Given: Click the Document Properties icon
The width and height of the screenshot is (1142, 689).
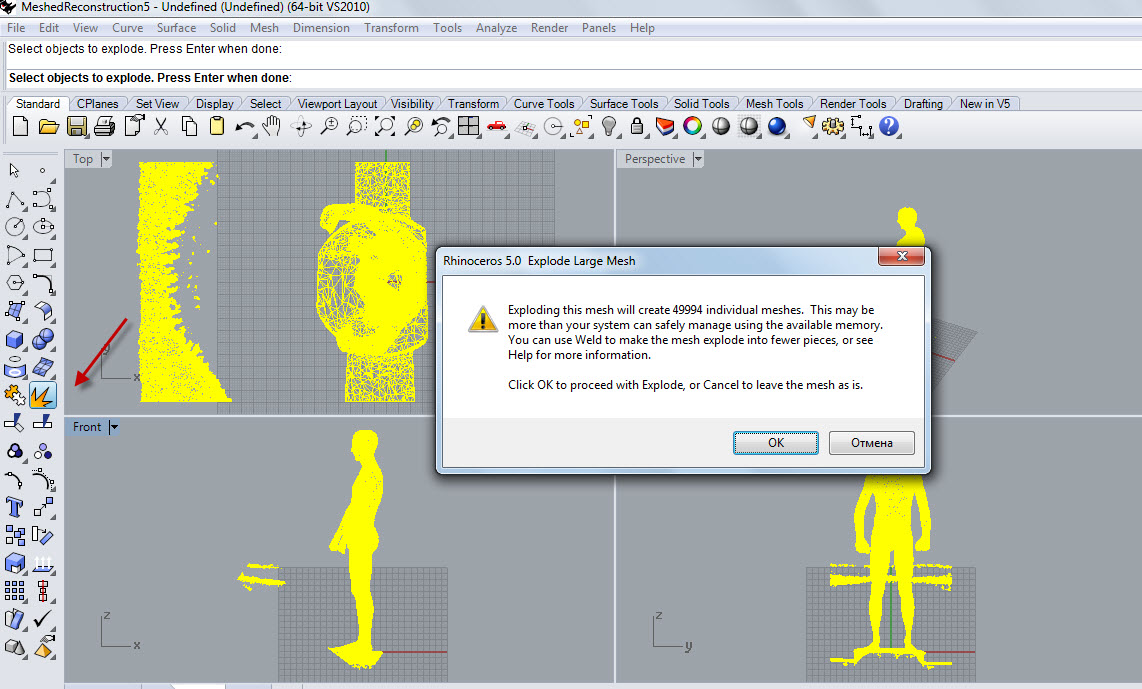Looking at the screenshot, I should (133, 127).
